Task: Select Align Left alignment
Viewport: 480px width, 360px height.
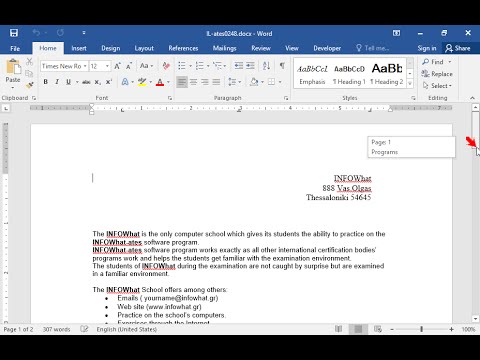Action: tap(182, 82)
